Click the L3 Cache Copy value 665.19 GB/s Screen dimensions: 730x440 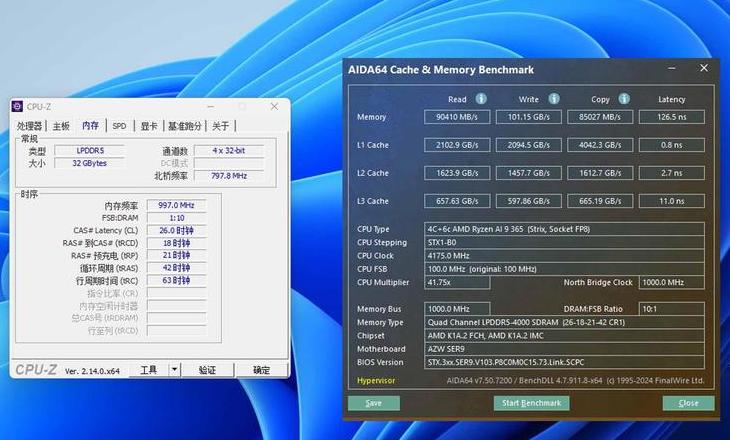click(x=600, y=201)
